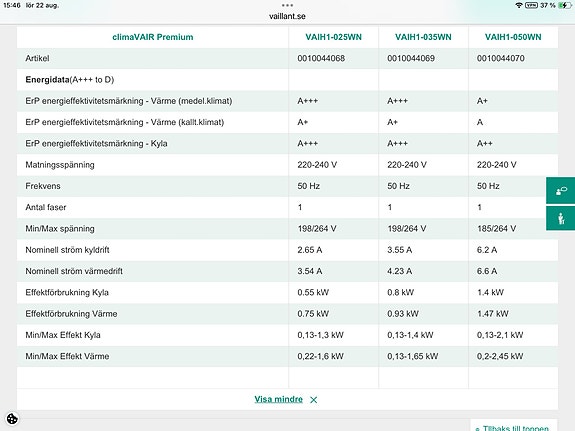Click the VAIH1-050WN column header
This screenshot has width=575, height=431.
point(513,37)
